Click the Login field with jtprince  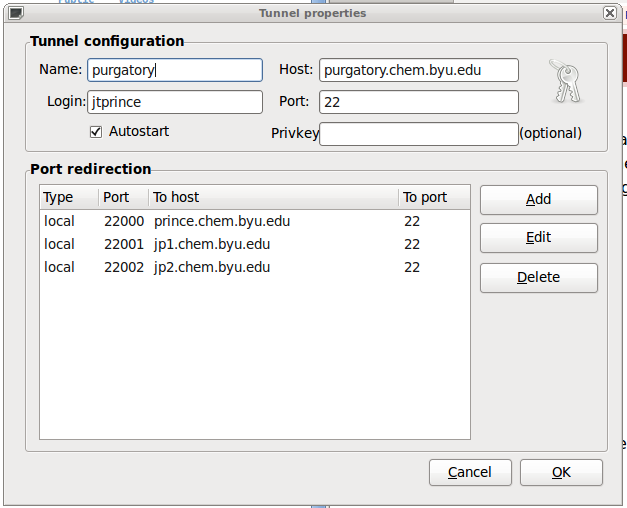point(175,102)
